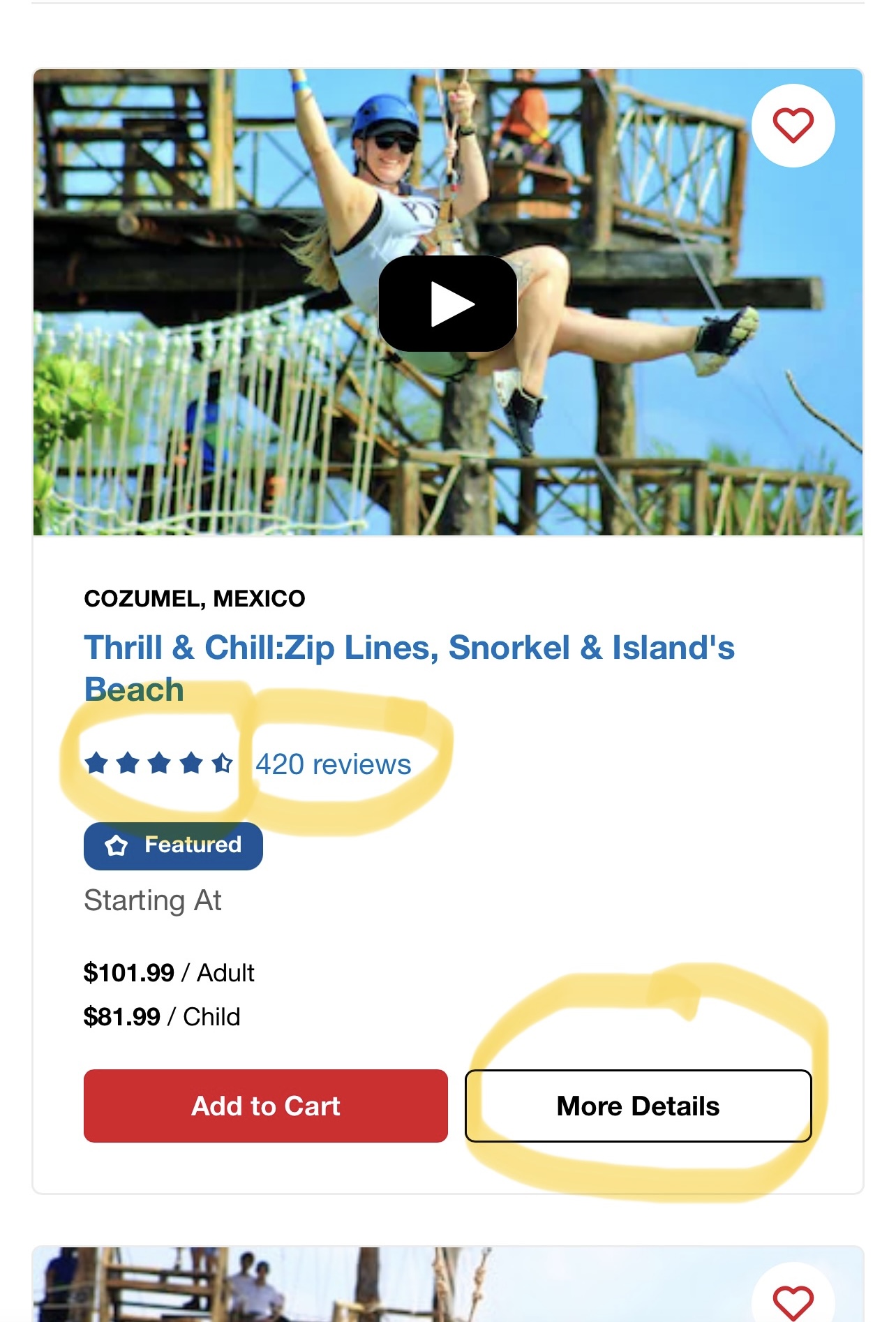Click the star icon inside Featured badge
Viewport: 896px width, 1322px height.
pyautogui.click(x=117, y=846)
